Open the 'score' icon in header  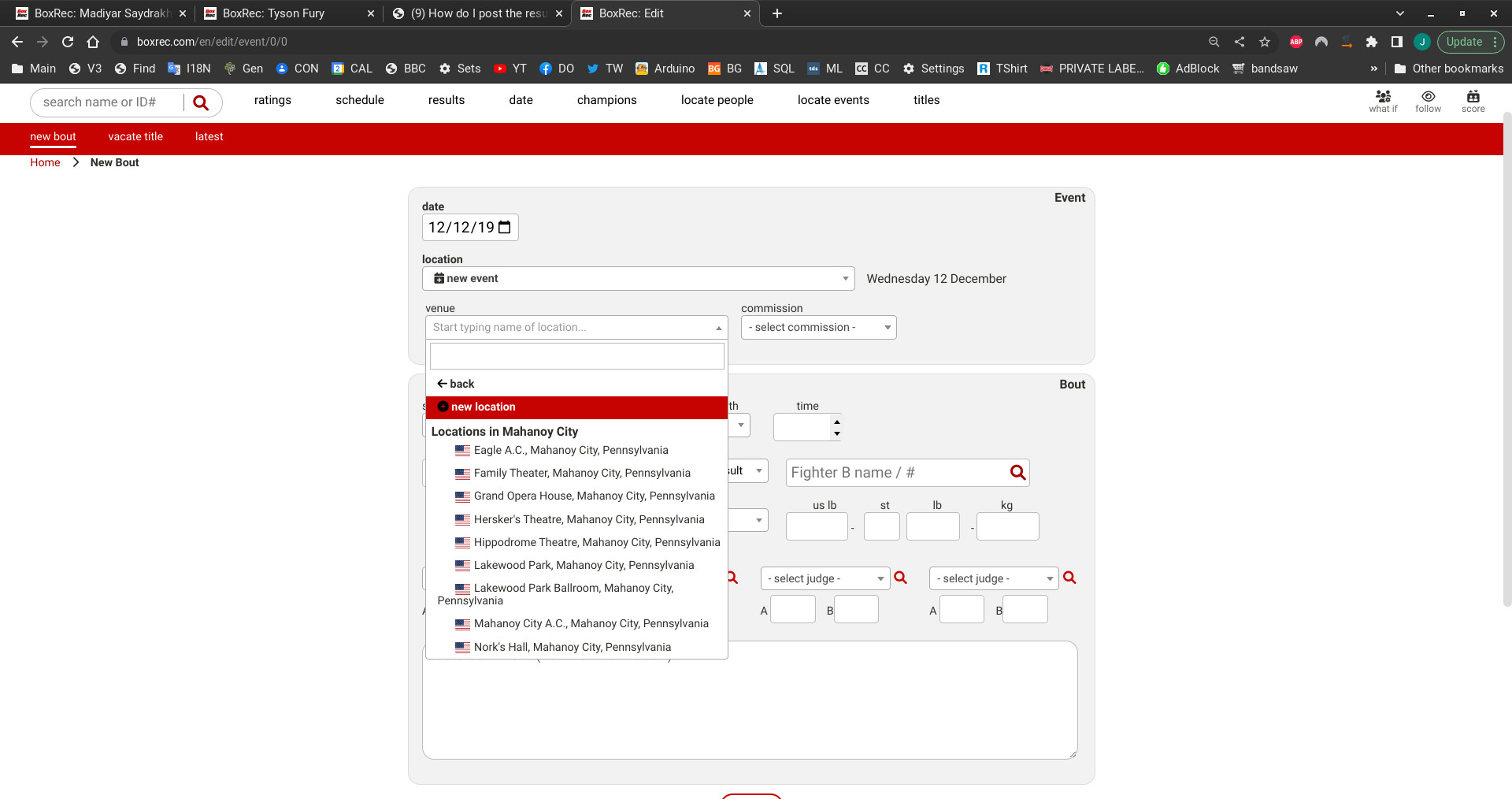1473,102
